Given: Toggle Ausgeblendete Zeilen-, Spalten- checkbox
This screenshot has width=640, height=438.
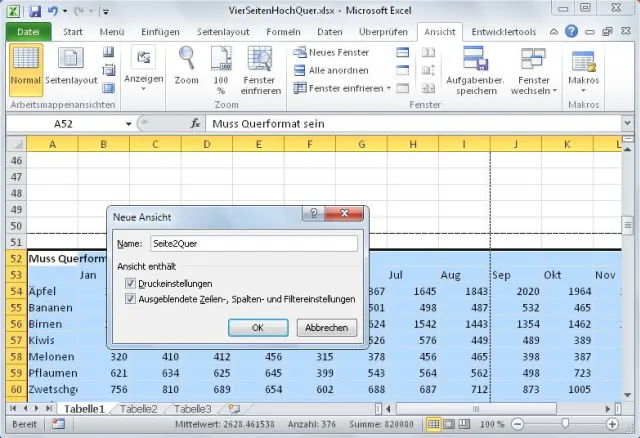Looking at the screenshot, I should click(131, 298).
